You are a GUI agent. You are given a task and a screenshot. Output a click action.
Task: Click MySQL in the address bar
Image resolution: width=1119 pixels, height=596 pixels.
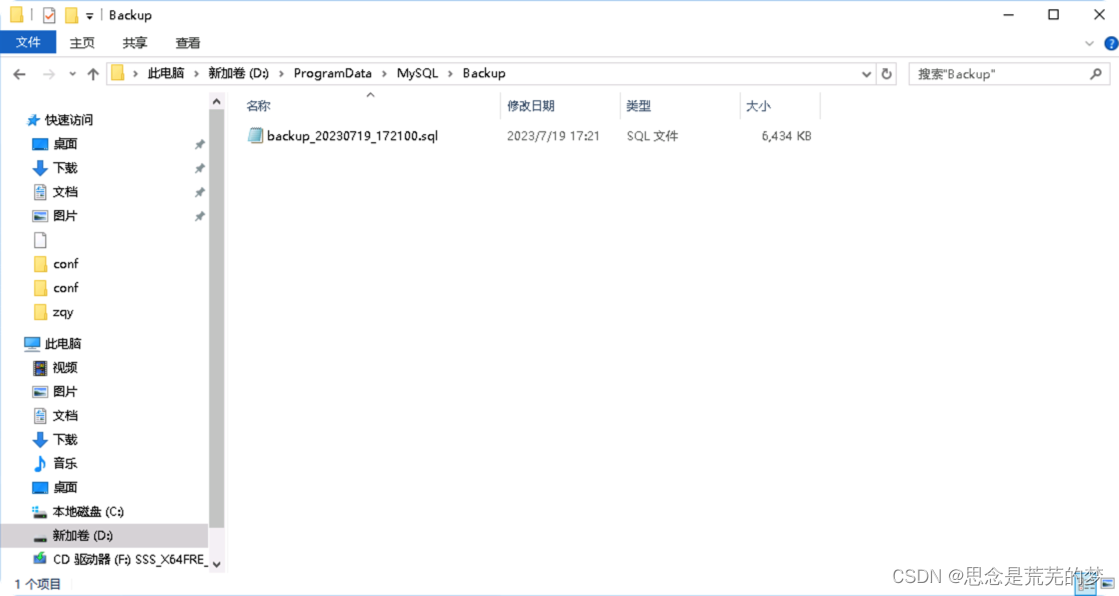[417, 73]
